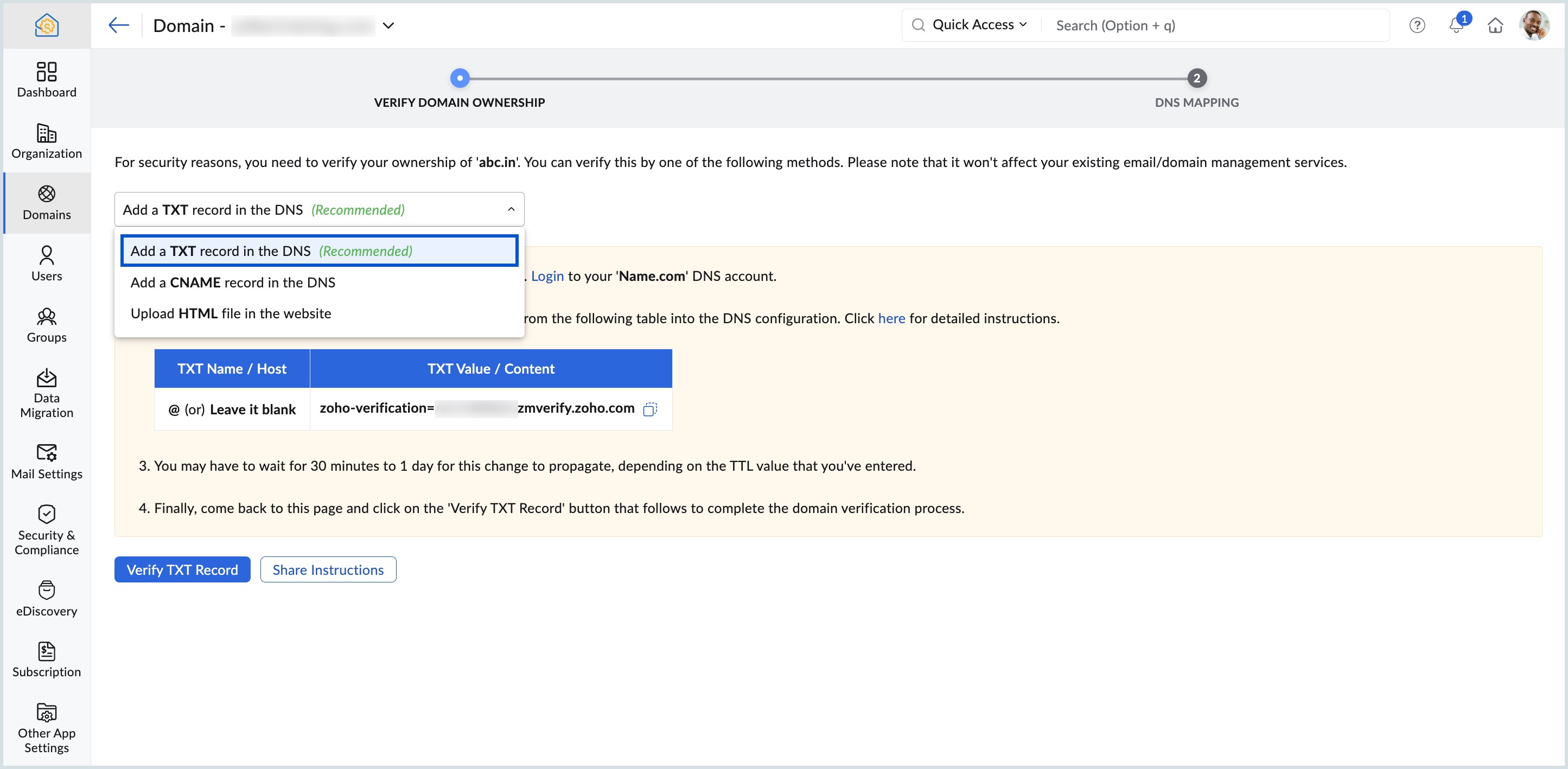
Task: Collapse the verification method dropdown
Action: pos(511,209)
